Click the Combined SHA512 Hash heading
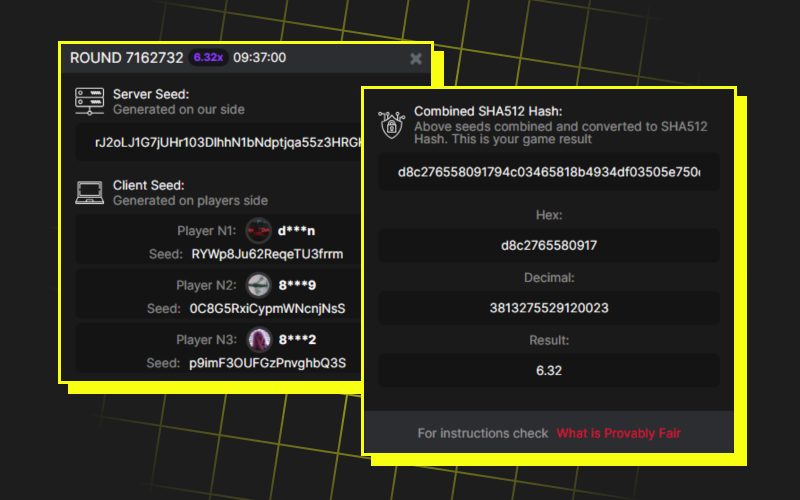Screen dimensions: 800x500 (488, 111)
